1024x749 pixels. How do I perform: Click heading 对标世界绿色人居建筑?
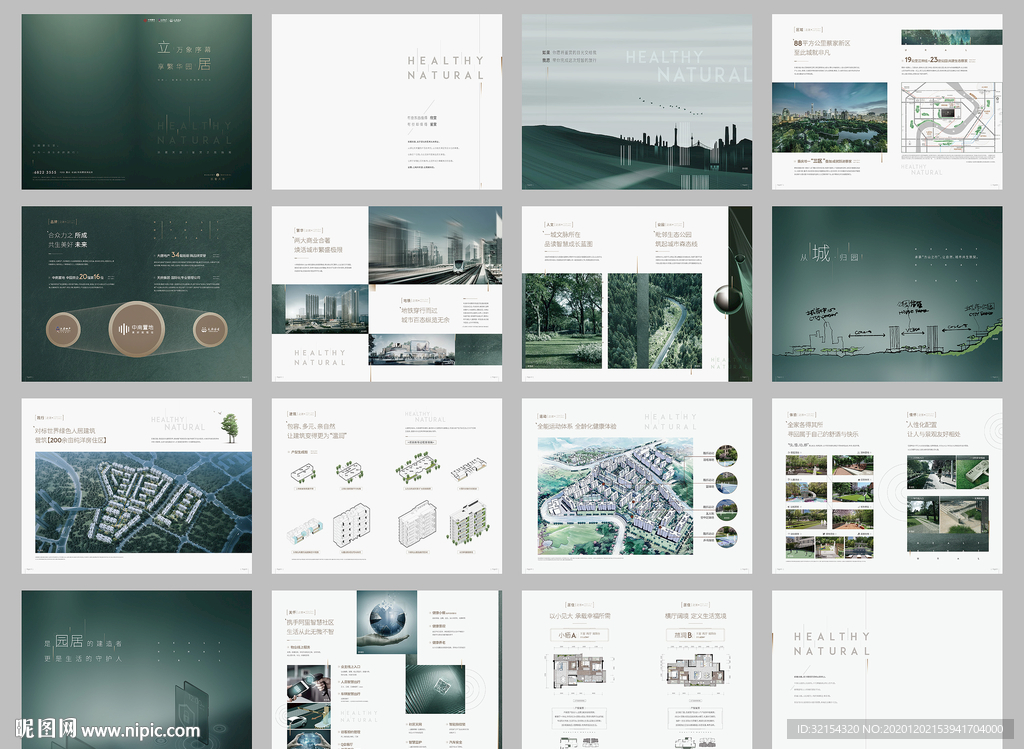[65, 430]
